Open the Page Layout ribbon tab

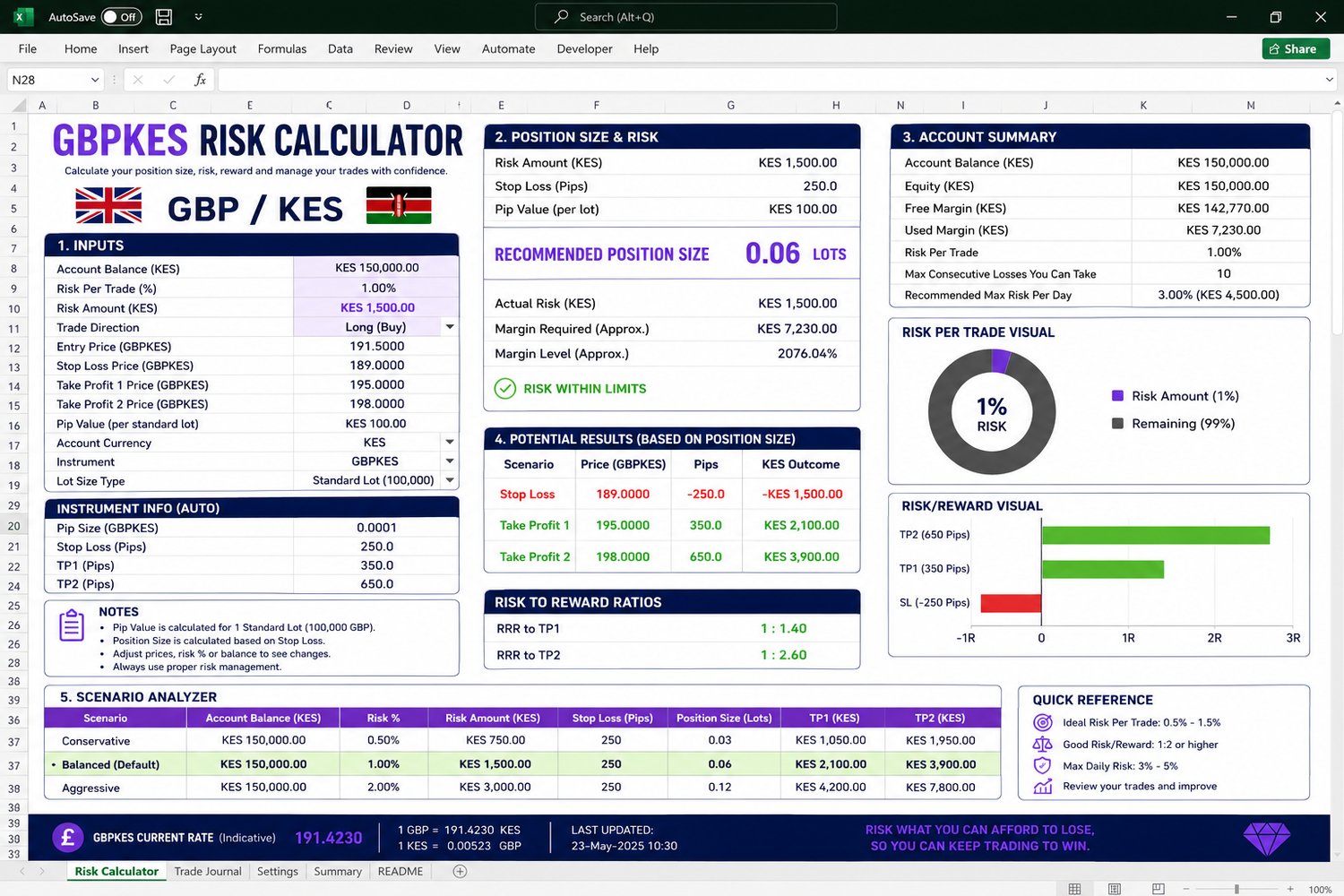(x=203, y=49)
